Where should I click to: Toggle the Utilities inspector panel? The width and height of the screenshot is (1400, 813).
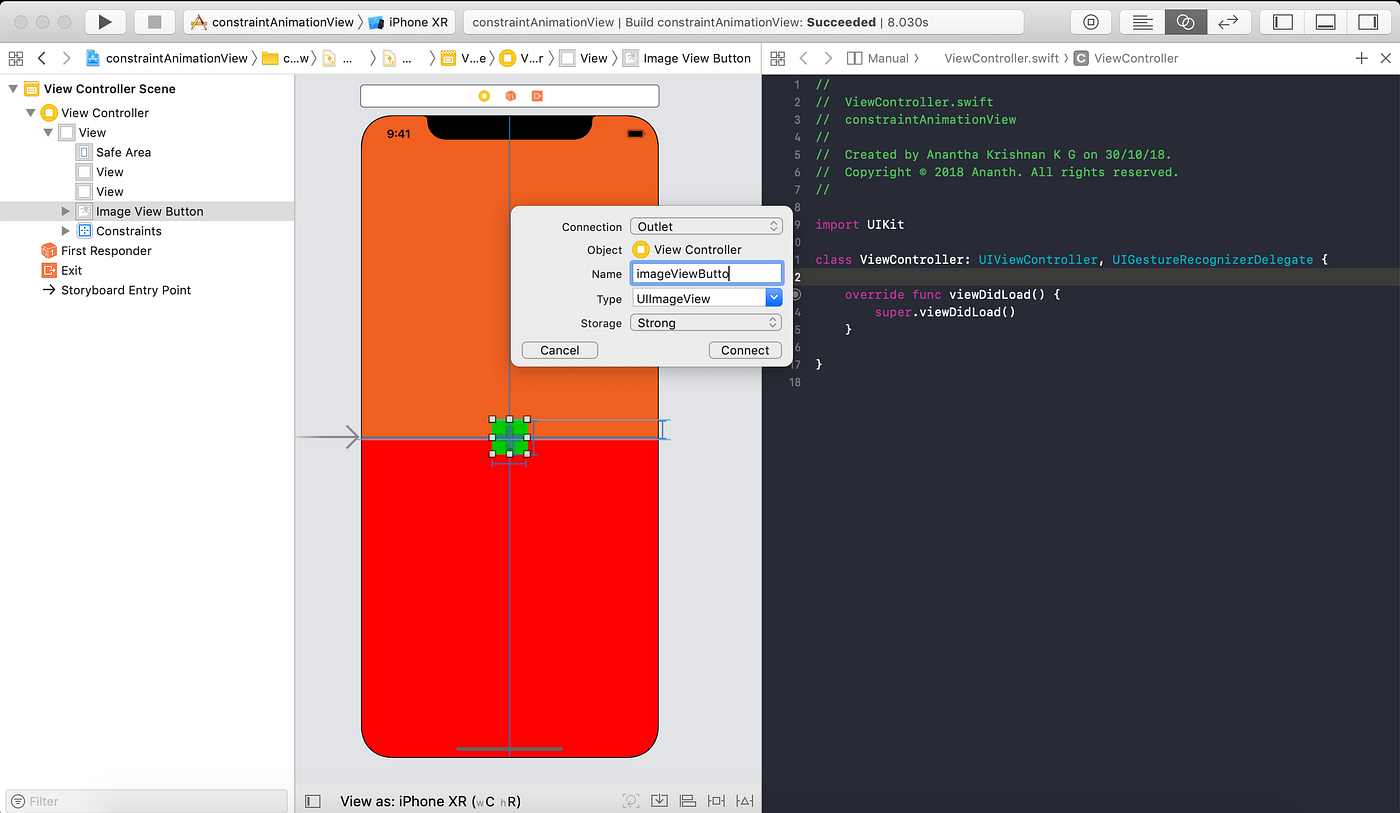(1370, 21)
